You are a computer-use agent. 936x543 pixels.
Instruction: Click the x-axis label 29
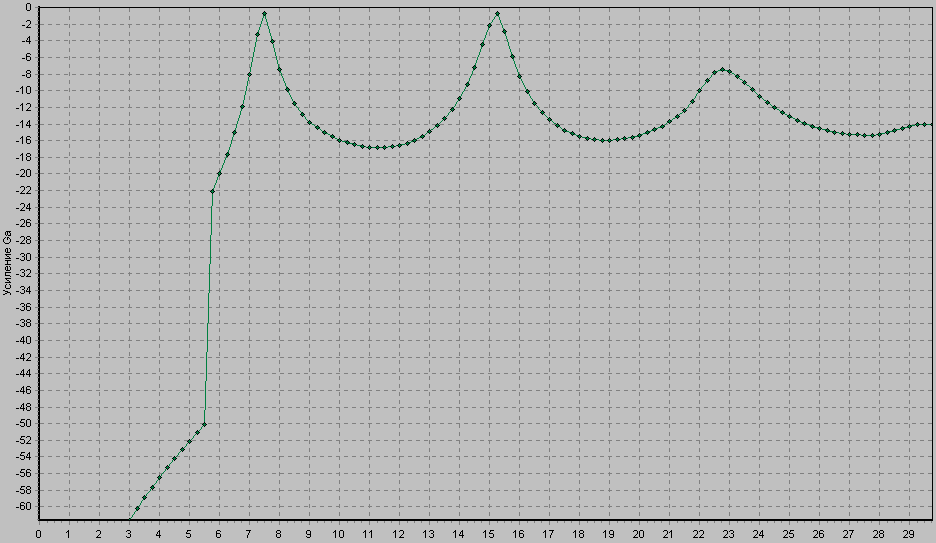(x=908, y=534)
